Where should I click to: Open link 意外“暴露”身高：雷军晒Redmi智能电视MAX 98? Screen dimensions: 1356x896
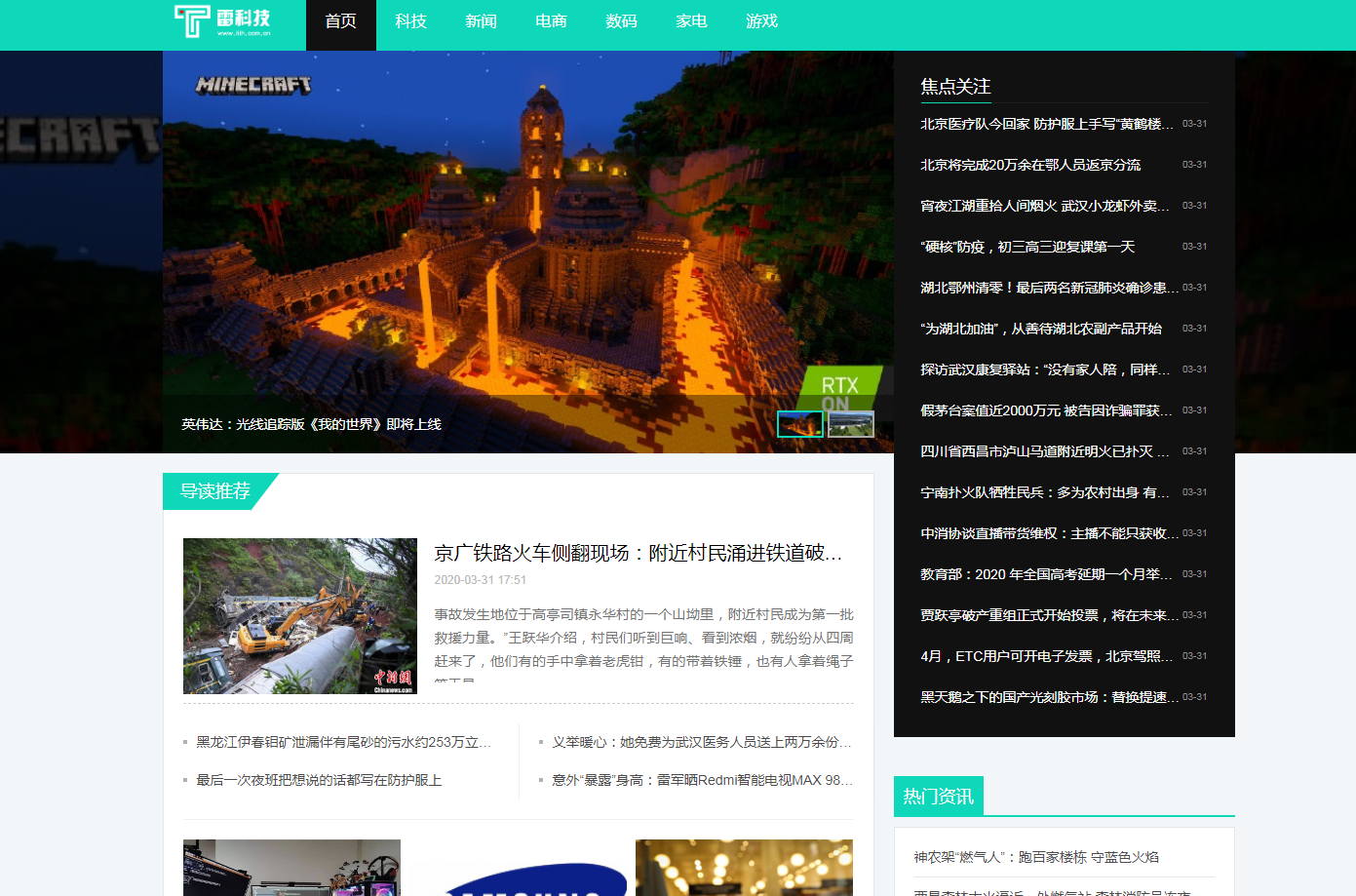702,780
